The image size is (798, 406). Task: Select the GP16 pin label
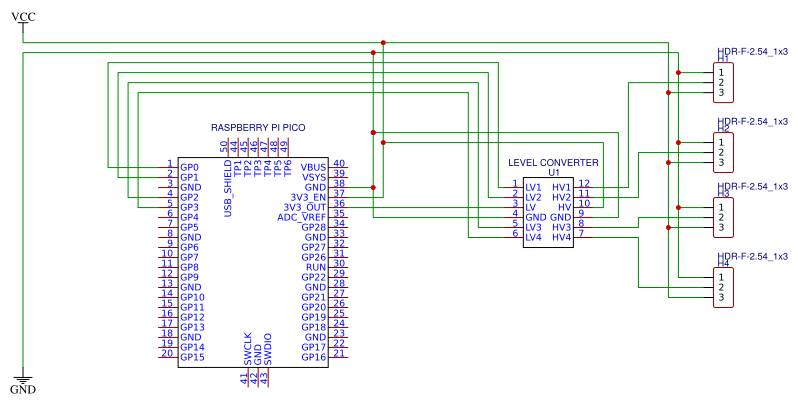point(314,357)
